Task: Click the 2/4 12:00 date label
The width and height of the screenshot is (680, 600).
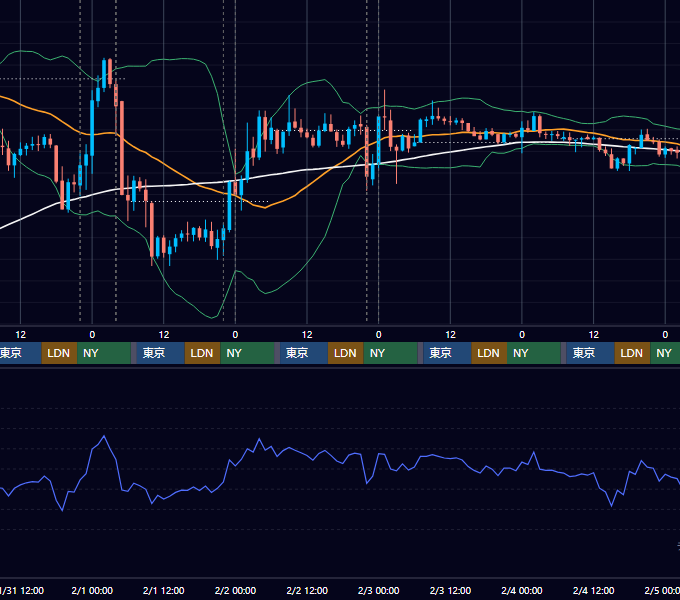Action: click(593, 590)
